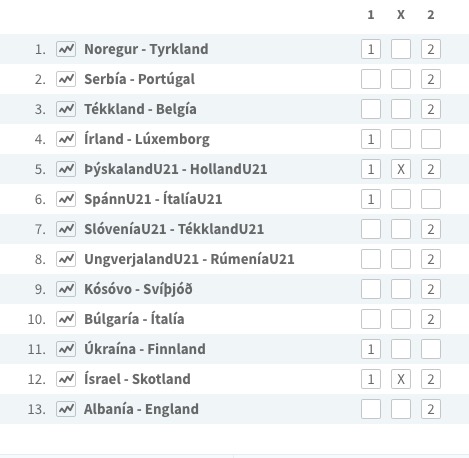Select box 1 for Albanía - England

371,409
